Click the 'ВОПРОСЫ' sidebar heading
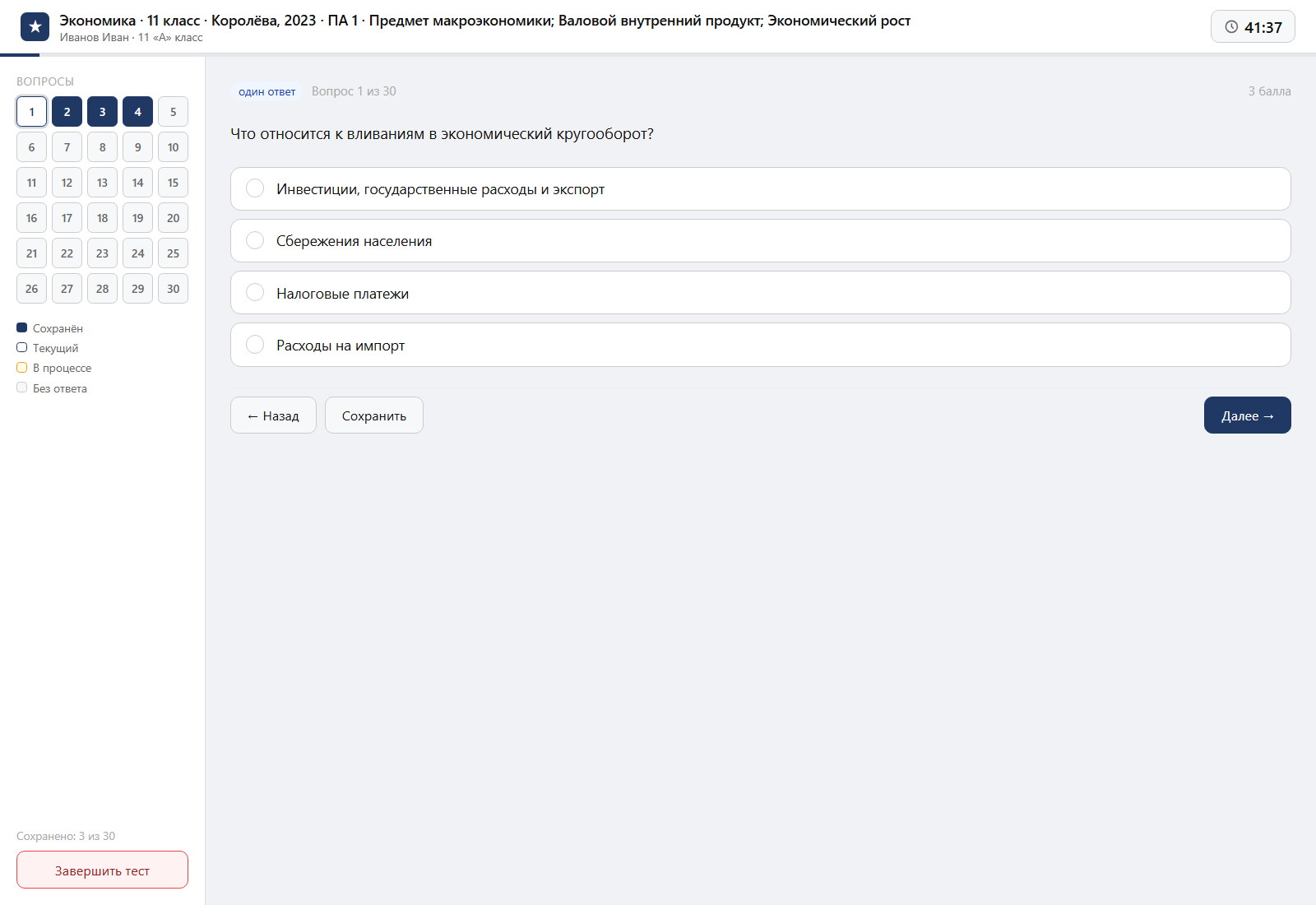 [45, 81]
